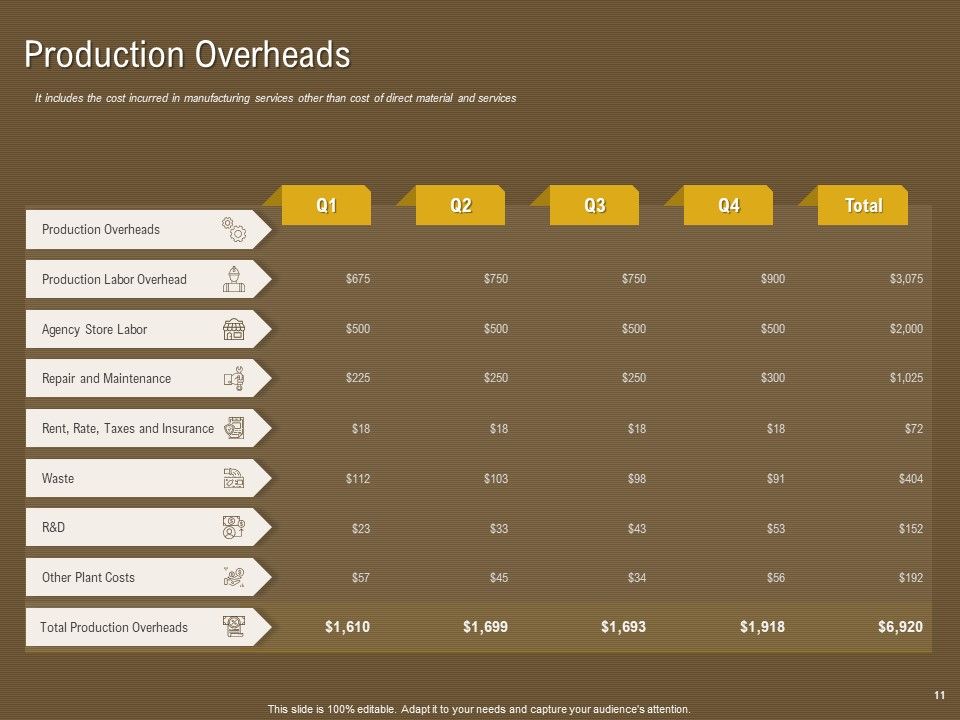The image size is (960, 720).
Task: Select the store icon next to Agency Store Labor
Action: point(233,329)
